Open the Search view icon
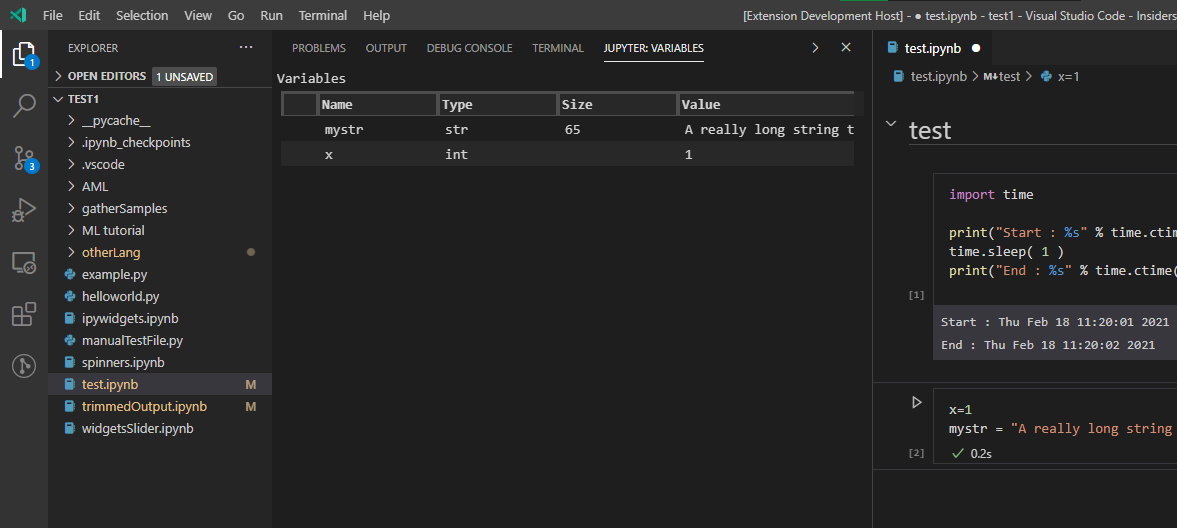The width and height of the screenshot is (1177, 528). 24,106
